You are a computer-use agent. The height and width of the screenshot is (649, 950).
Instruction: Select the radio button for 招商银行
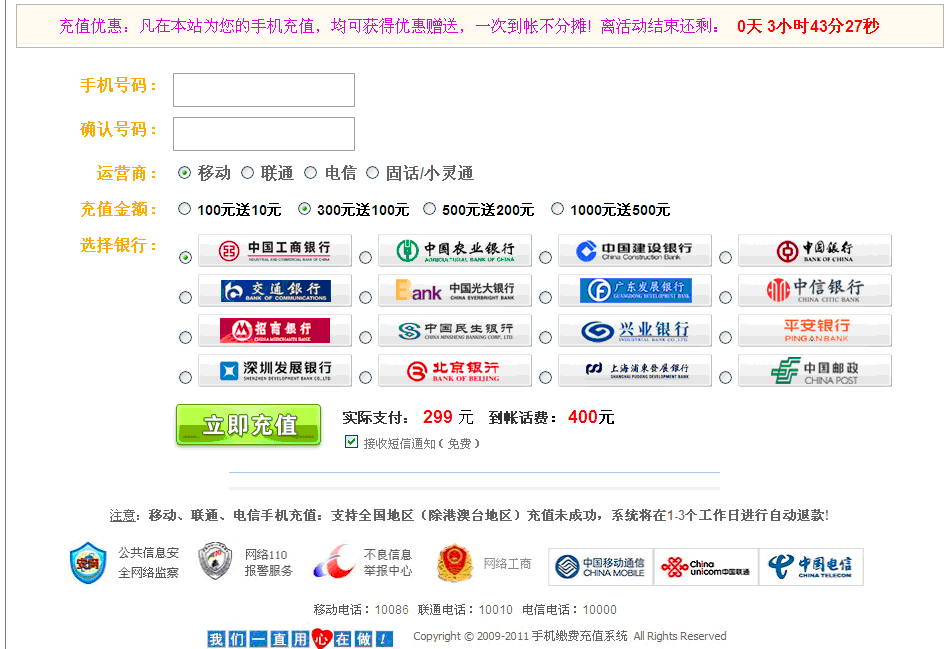(x=185, y=338)
